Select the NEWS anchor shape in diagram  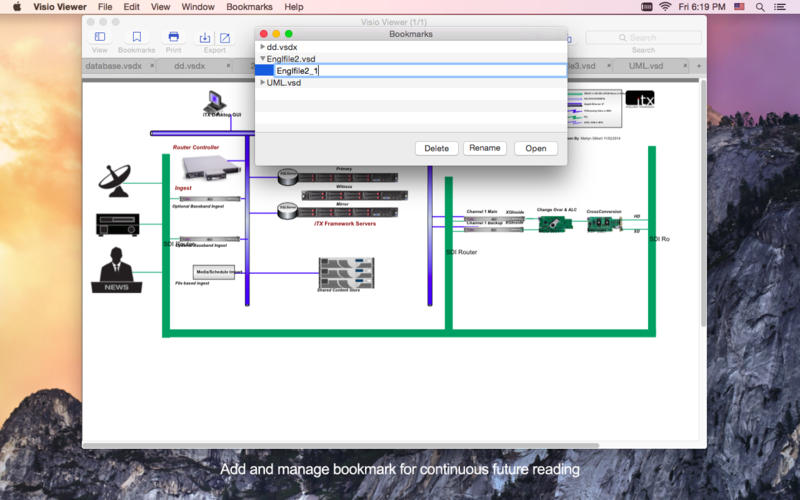116,270
